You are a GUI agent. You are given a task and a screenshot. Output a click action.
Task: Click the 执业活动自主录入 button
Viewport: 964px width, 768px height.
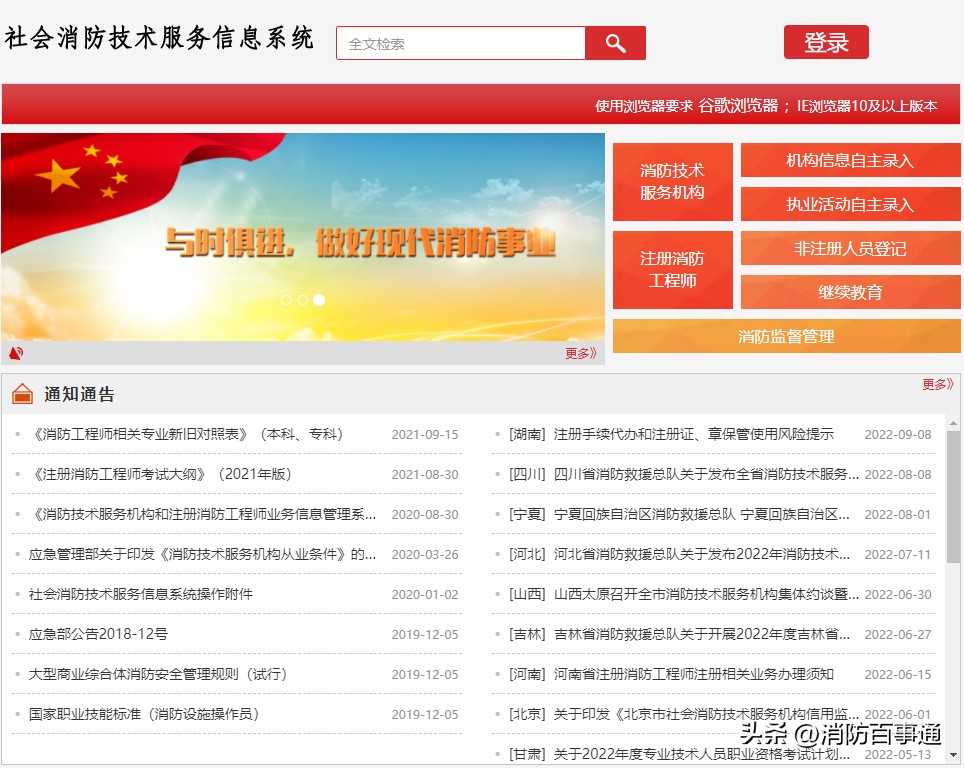coord(849,203)
